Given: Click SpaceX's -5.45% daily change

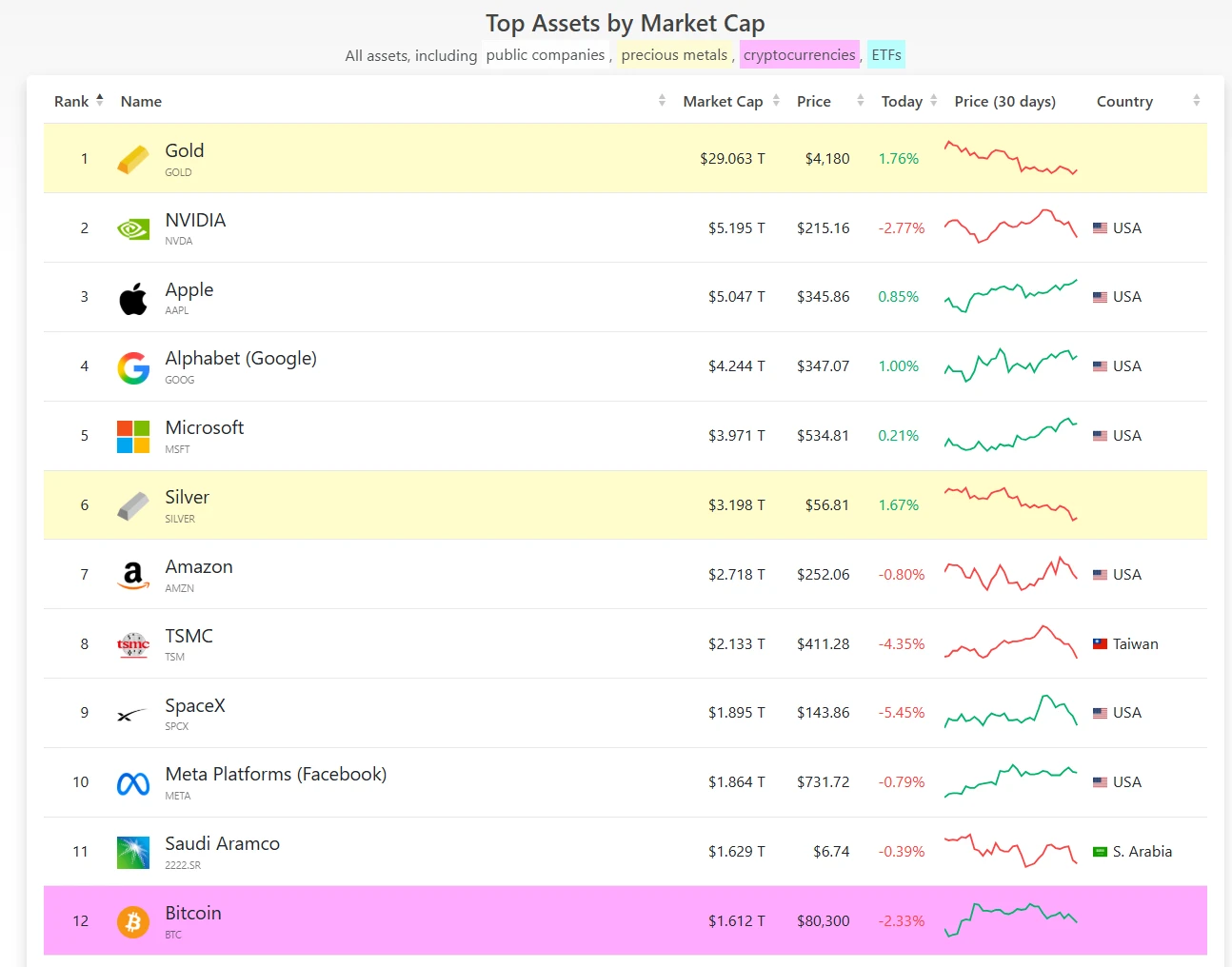Looking at the screenshot, I should (x=902, y=712).
